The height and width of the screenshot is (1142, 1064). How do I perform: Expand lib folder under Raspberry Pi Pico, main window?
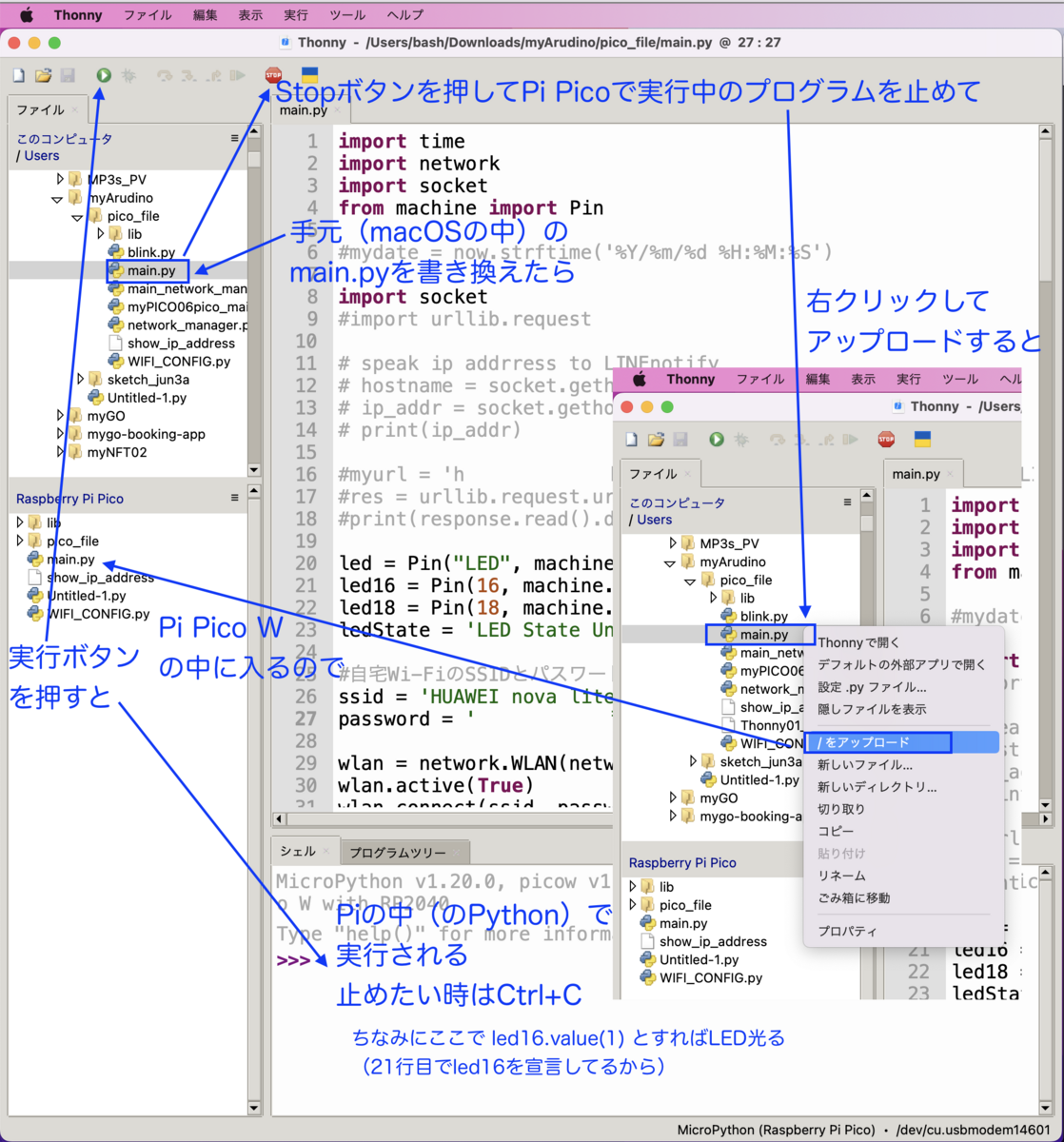coord(20,522)
